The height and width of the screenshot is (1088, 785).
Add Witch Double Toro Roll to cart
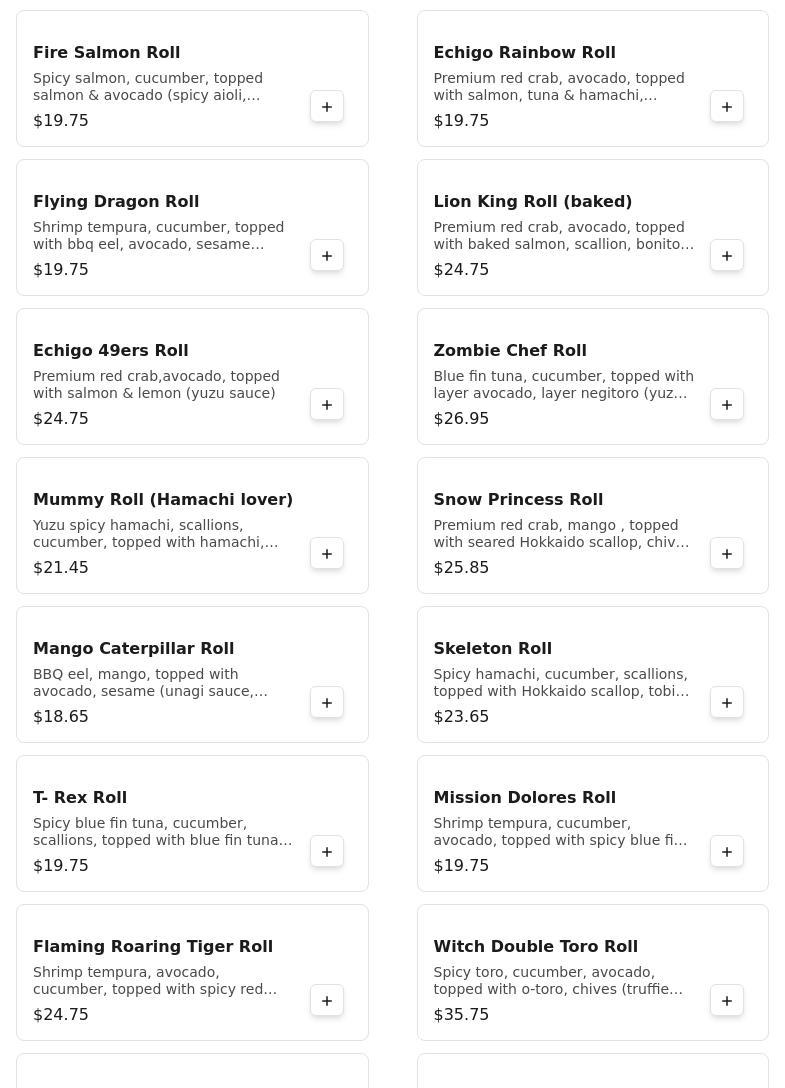[727, 1001]
